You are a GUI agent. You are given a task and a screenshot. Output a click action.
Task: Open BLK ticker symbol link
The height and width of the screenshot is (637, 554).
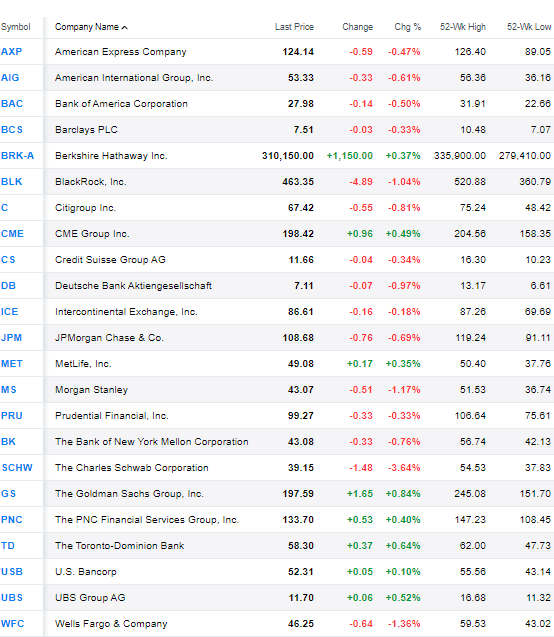pos(11,182)
